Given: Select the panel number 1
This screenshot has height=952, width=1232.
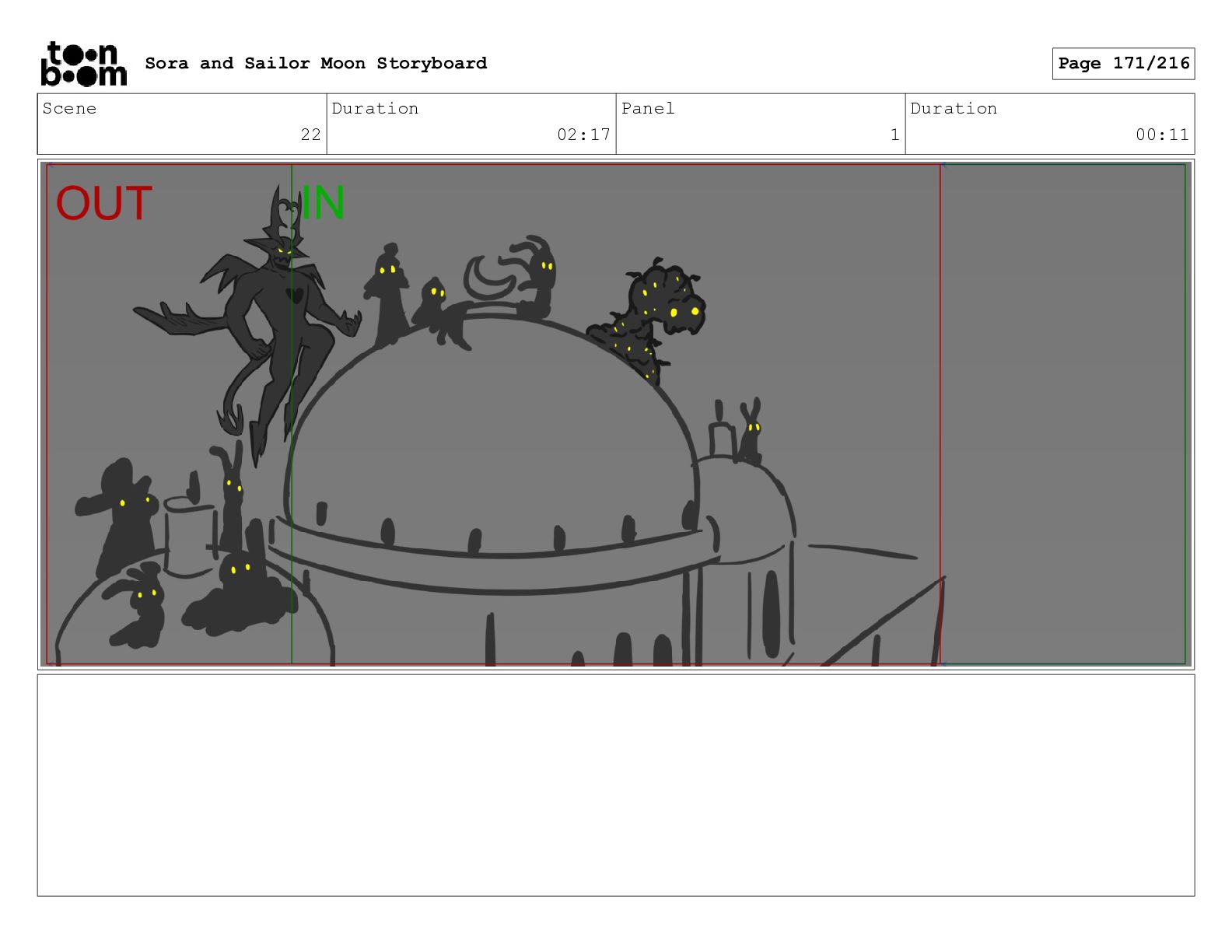Looking at the screenshot, I should (894, 135).
